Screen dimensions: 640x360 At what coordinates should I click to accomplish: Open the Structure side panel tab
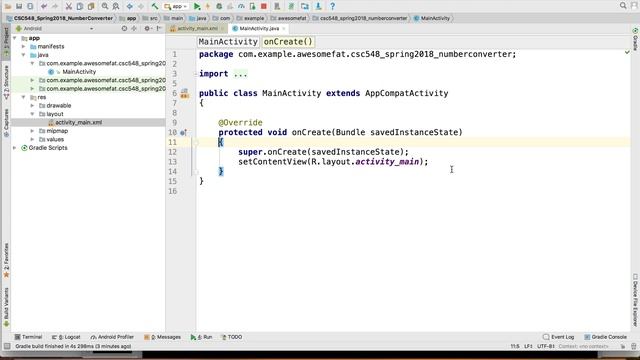coord(6,82)
